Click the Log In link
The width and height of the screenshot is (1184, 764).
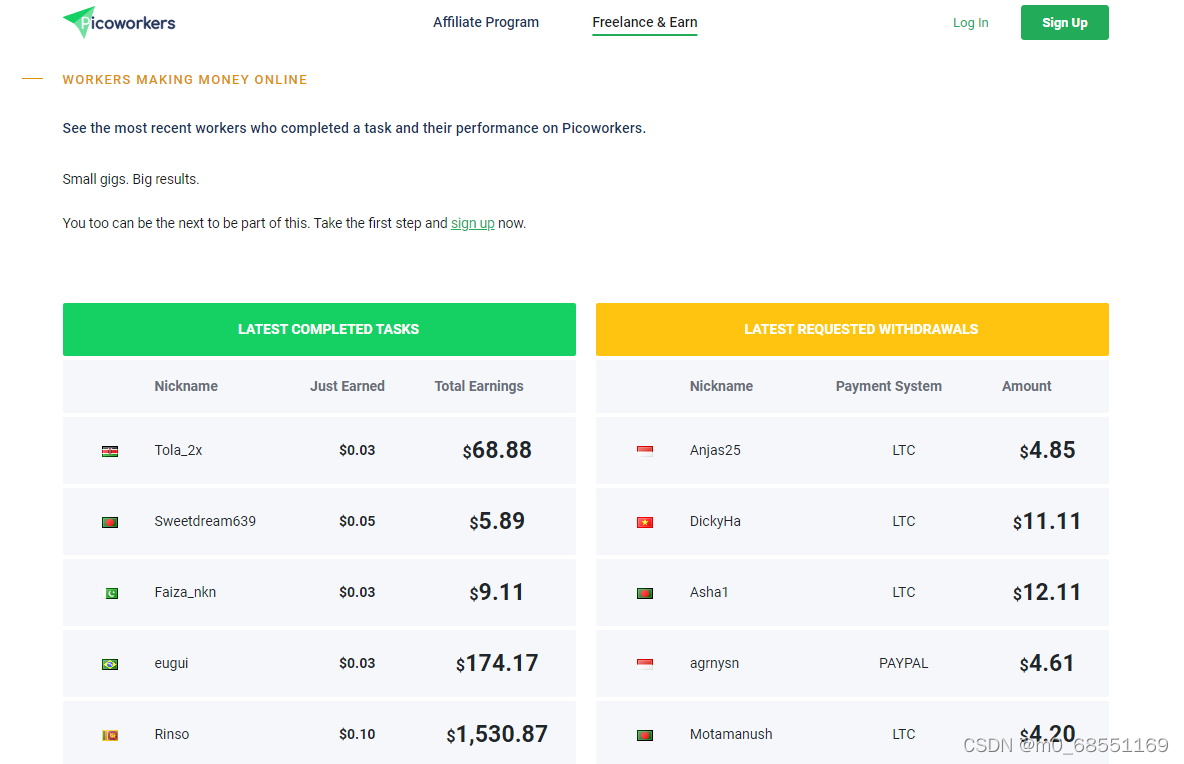coord(970,23)
